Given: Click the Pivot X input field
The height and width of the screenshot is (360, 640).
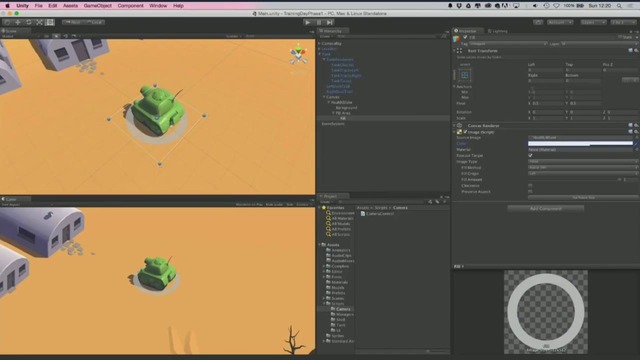Looking at the screenshot, I should pyautogui.click(x=547, y=103).
